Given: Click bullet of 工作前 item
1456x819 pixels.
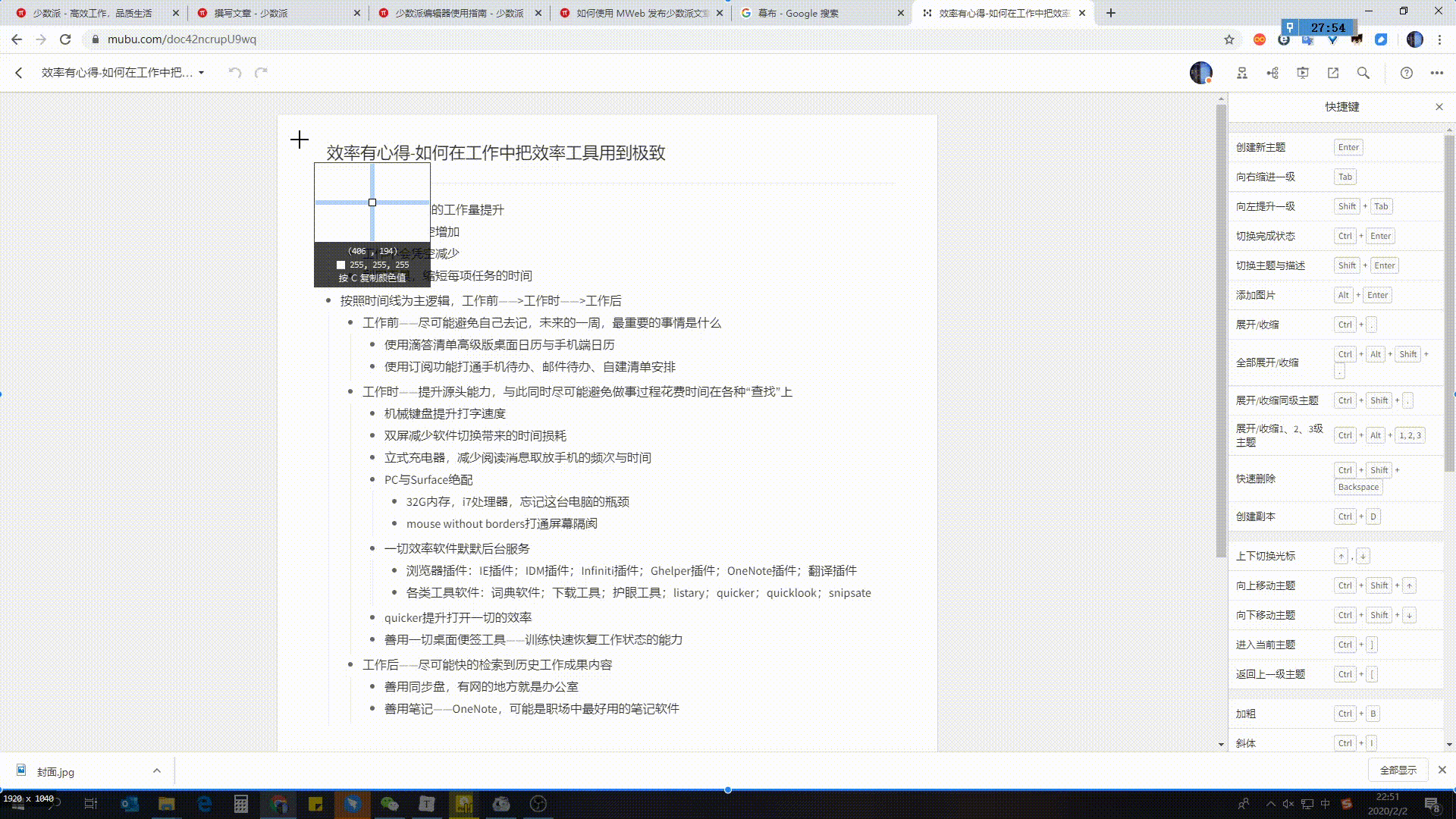Looking at the screenshot, I should pyautogui.click(x=350, y=323).
